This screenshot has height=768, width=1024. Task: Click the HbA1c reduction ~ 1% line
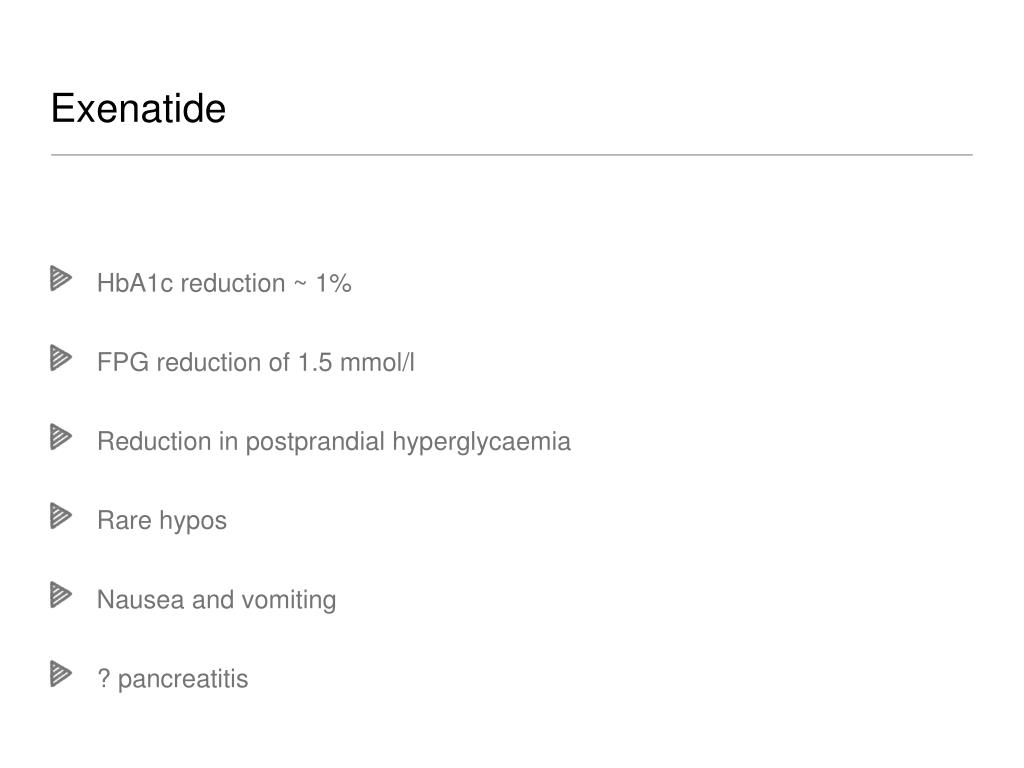(x=224, y=283)
